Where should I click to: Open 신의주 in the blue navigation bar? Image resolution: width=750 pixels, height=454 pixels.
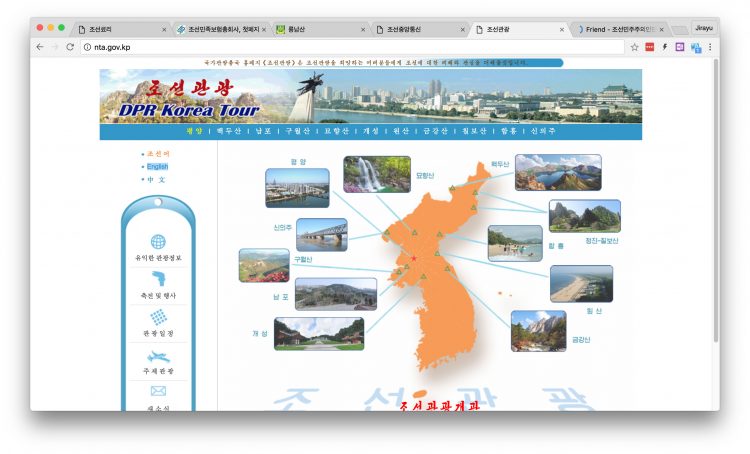pyautogui.click(x=543, y=131)
